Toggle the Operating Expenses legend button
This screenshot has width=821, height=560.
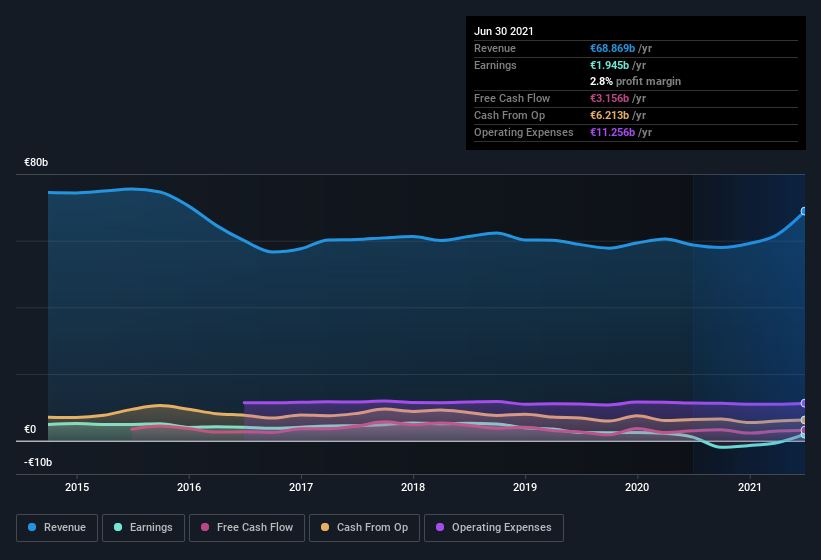(494, 528)
